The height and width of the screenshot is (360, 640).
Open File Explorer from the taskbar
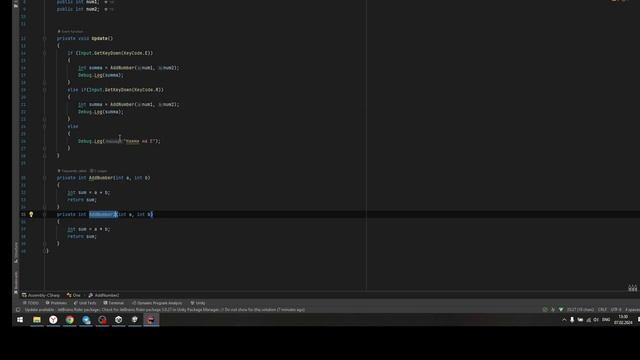coord(37,320)
